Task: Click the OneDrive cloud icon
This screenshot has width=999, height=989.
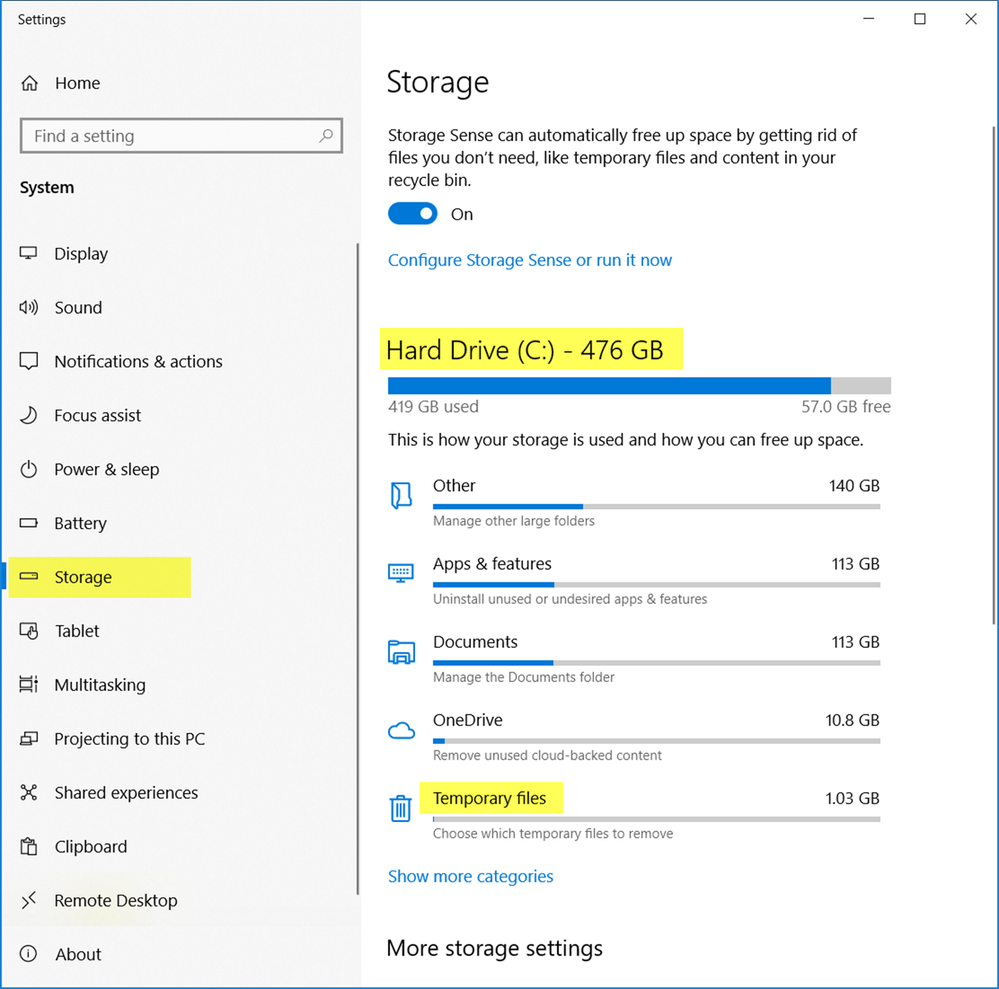Action: point(401,730)
